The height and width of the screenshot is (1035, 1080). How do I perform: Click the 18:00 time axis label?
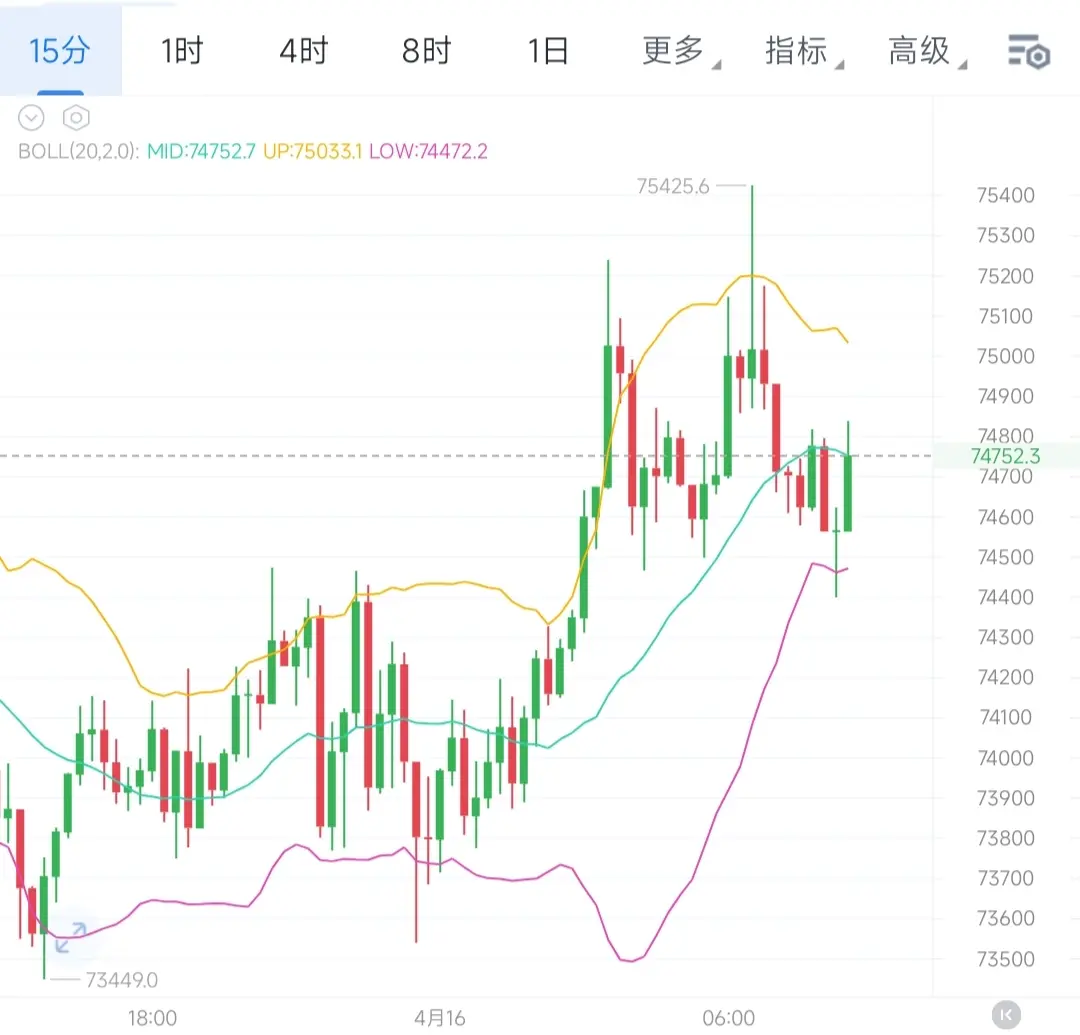pyautogui.click(x=152, y=1018)
